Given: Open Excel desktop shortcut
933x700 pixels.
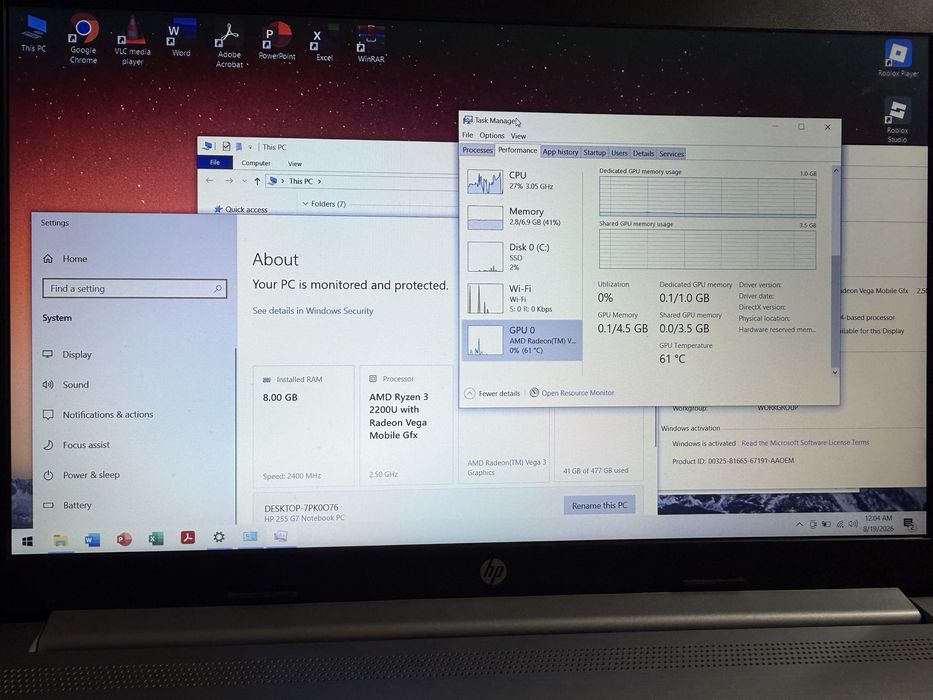Looking at the screenshot, I should point(324,43).
